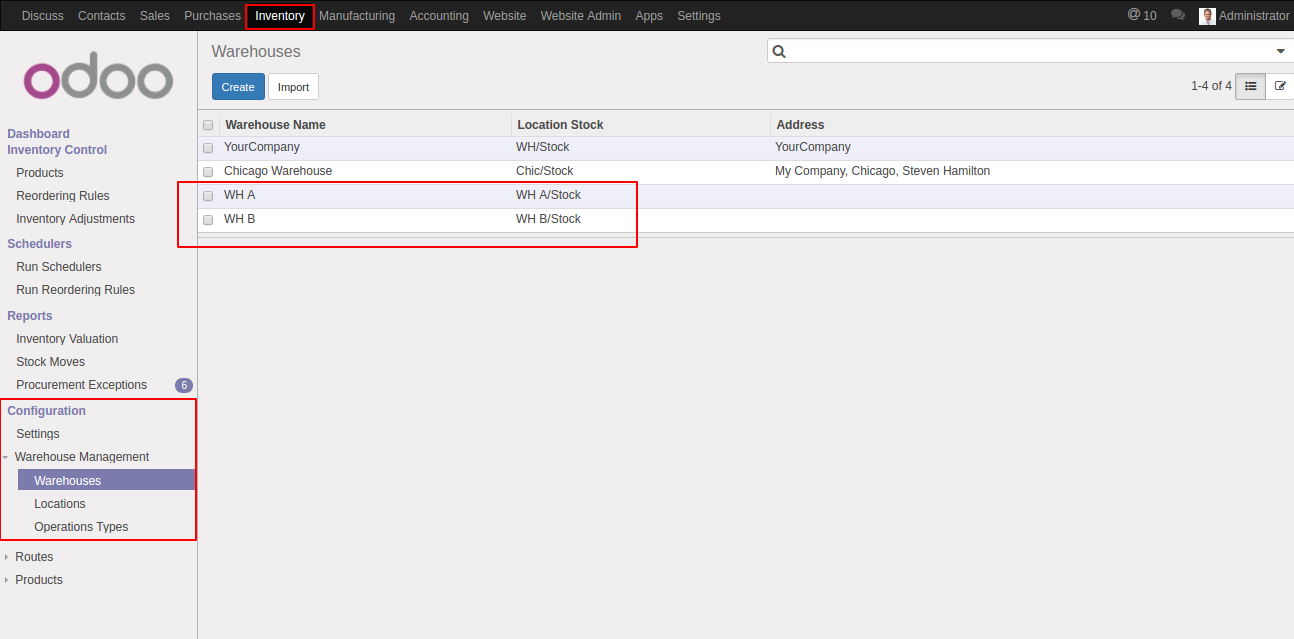The width and height of the screenshot is (1294, 639).
Task: Check the Chicago Warehouse row checkbox
Action: (208, 172)
